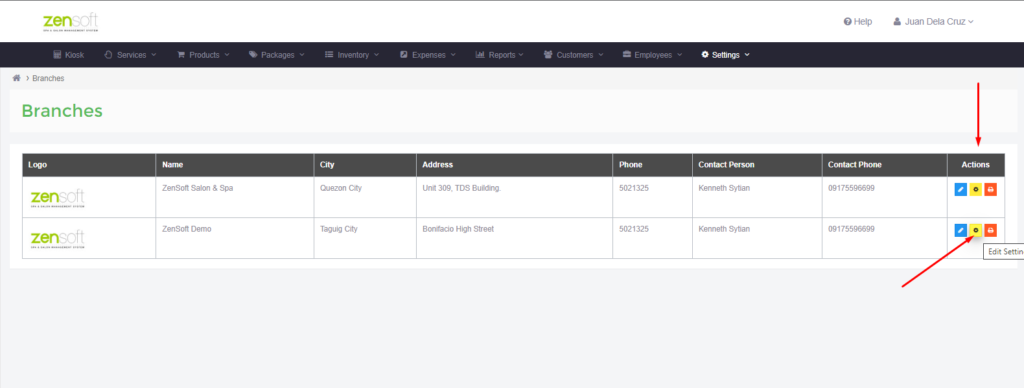Image resolution: width=1024 pixels, height=388 pixels.
Task: Click the Branches breadcrumb text
Action: click(48, 78)
